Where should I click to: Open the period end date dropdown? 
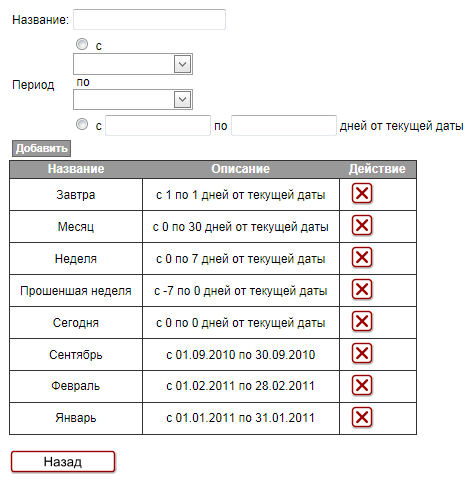click(x=133, y=99)
